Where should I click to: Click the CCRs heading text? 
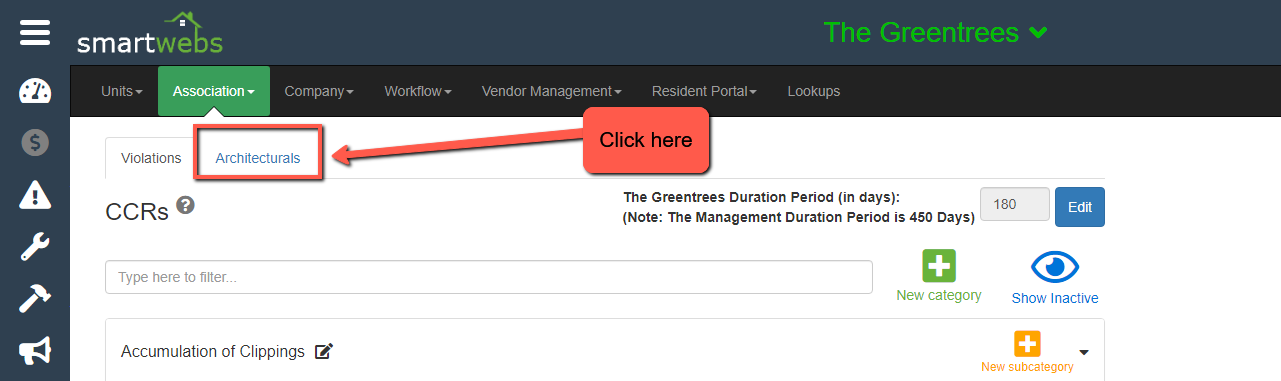point(137,212)
